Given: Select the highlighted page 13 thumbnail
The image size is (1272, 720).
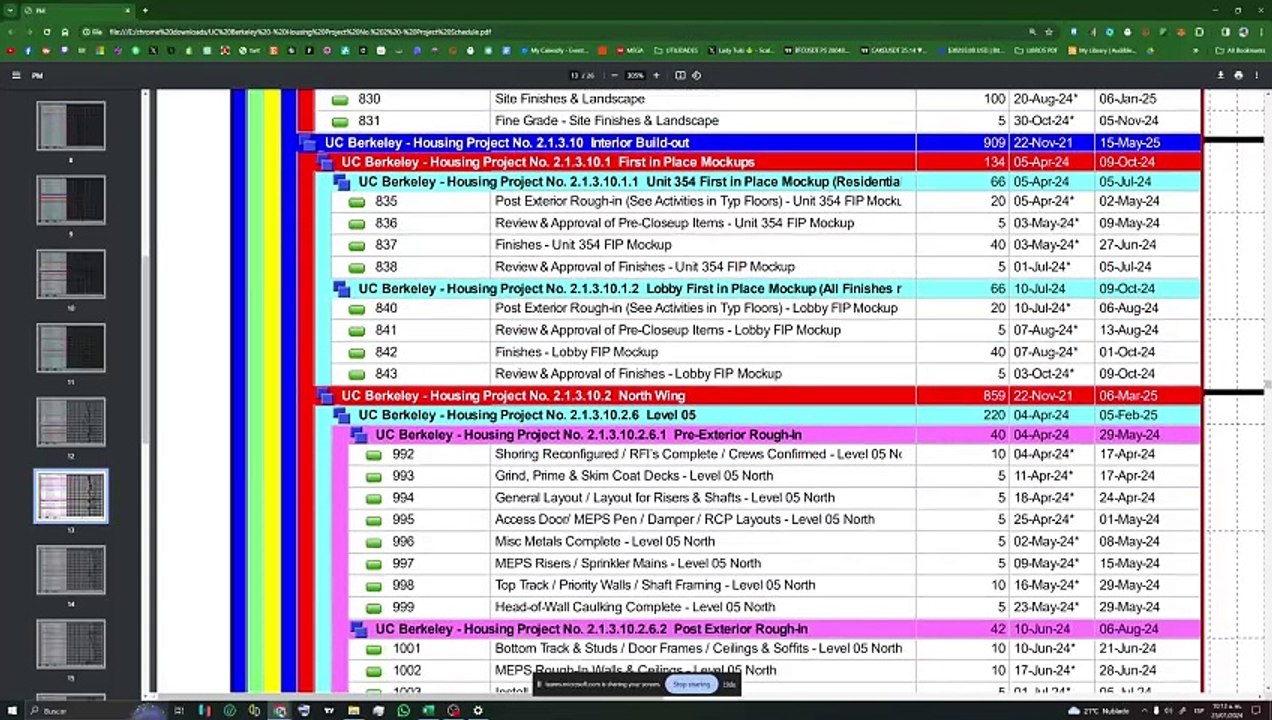Looking at the screenshot, I should [x=71, y=497].
